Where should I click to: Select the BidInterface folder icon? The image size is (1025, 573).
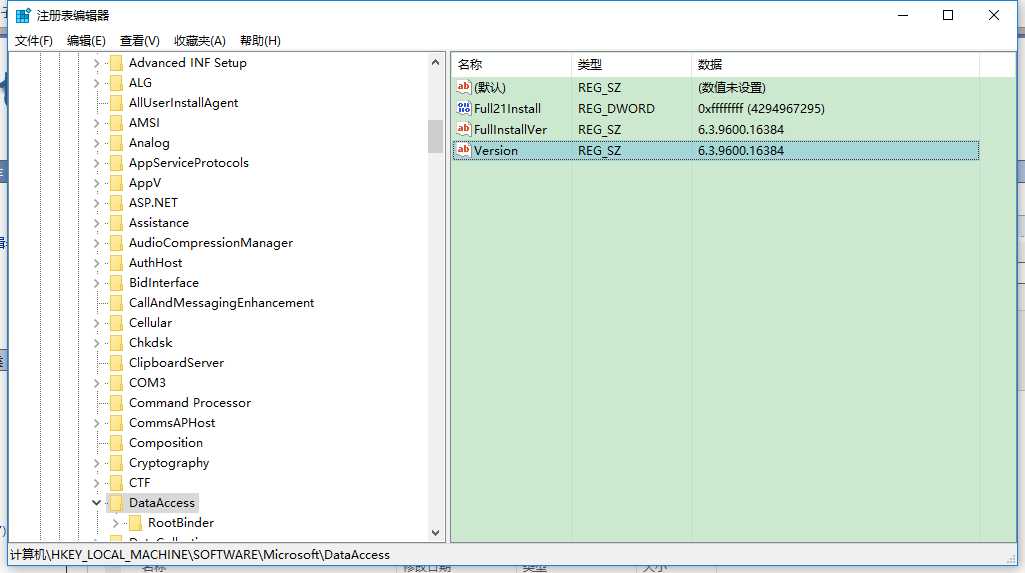pos(116,283)
